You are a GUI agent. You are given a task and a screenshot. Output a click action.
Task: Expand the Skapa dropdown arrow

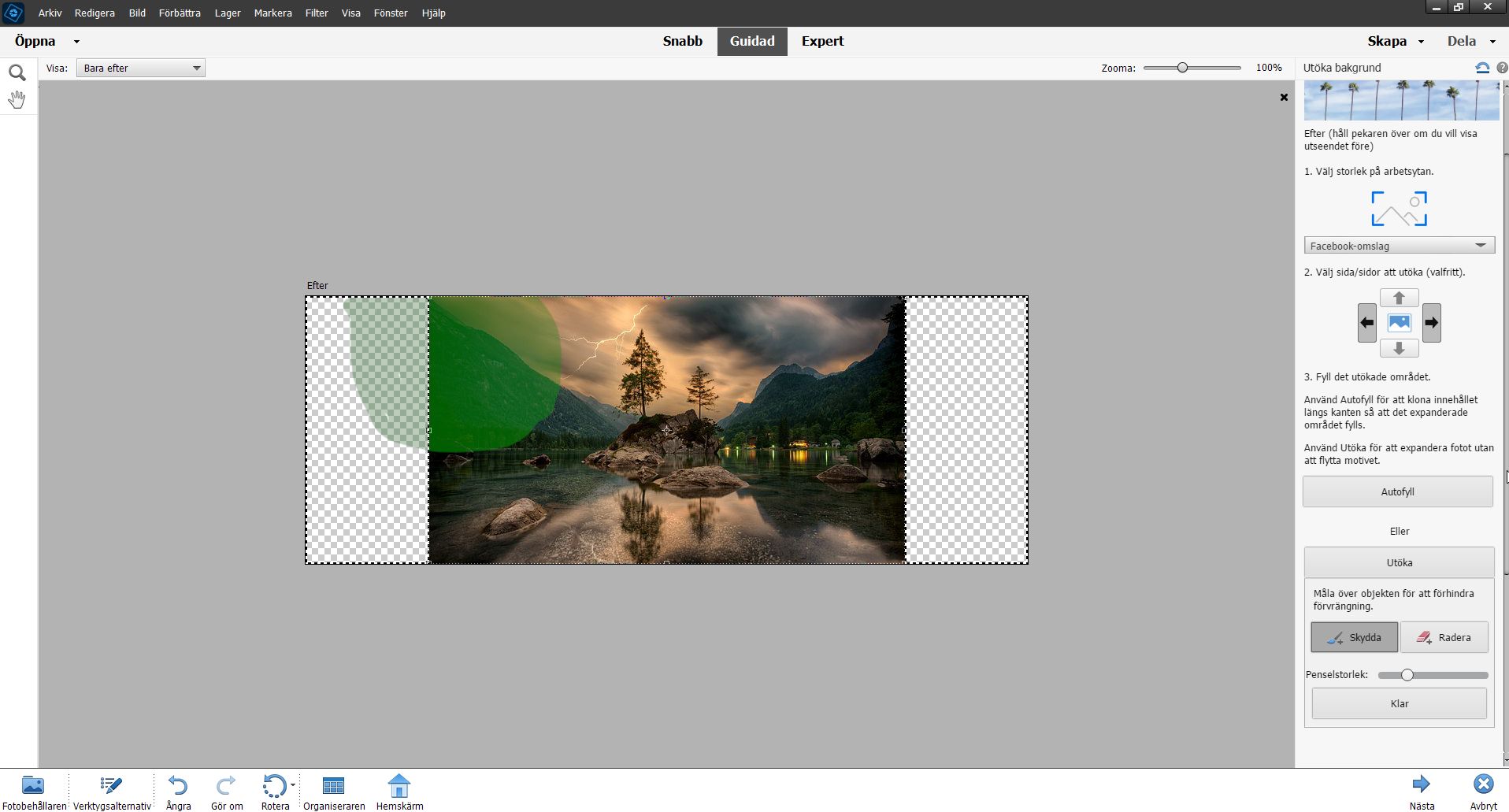[x=1422, y=42]
